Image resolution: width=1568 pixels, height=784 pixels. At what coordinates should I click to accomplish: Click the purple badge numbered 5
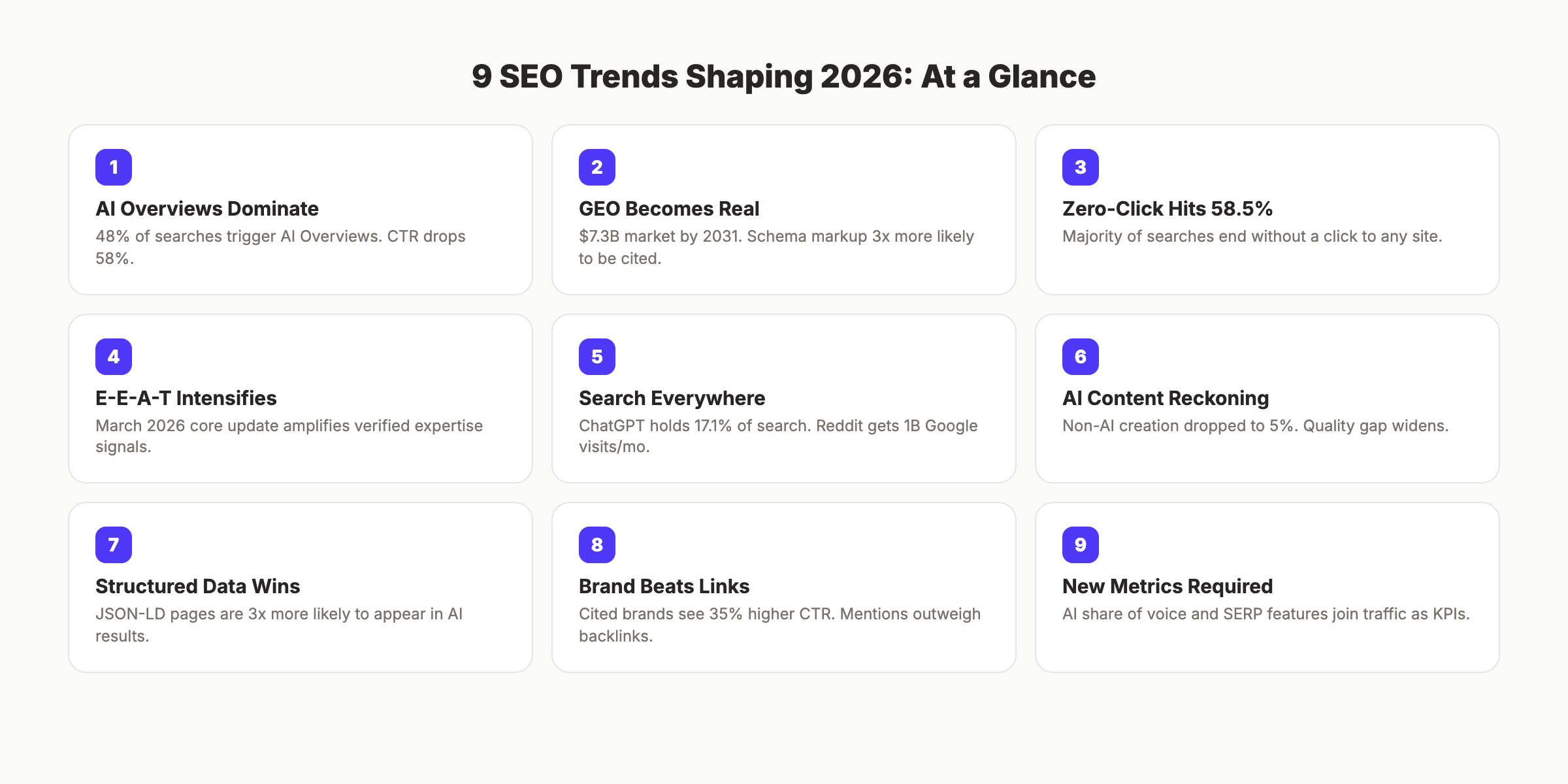coord(596,357)
